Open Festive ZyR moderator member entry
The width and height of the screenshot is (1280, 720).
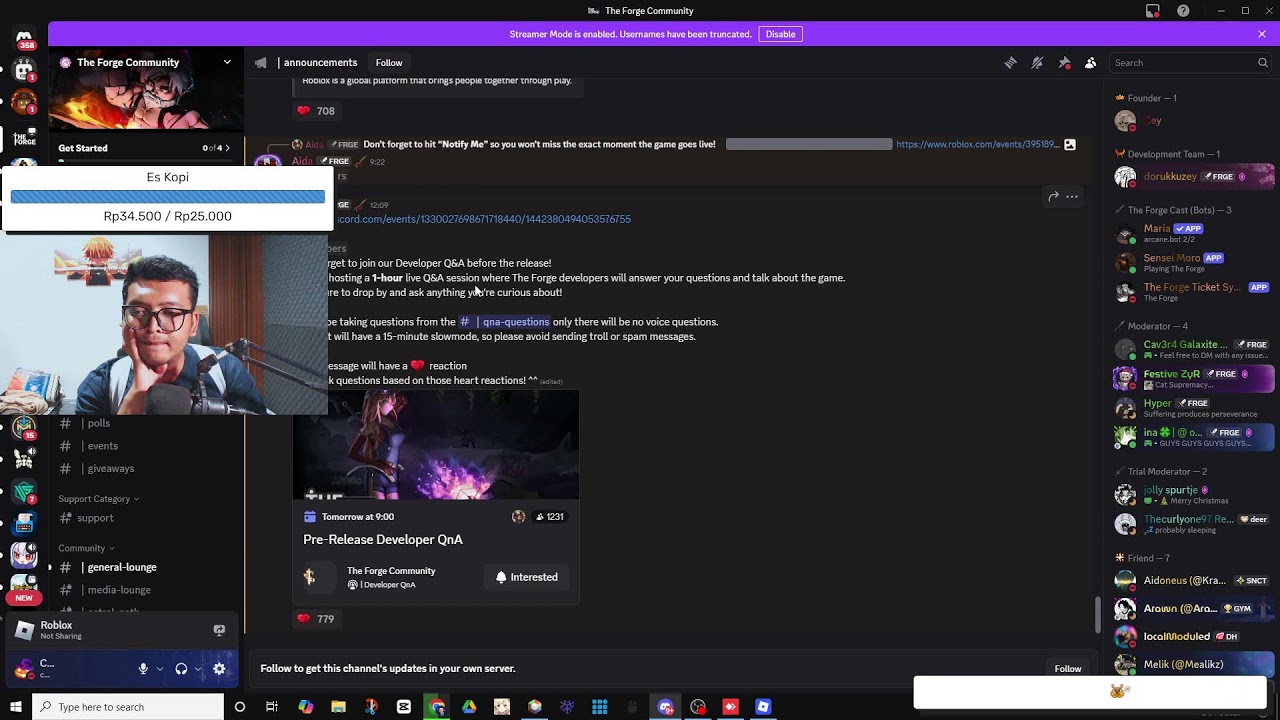pyautogui.click(x=1194, y=378)
